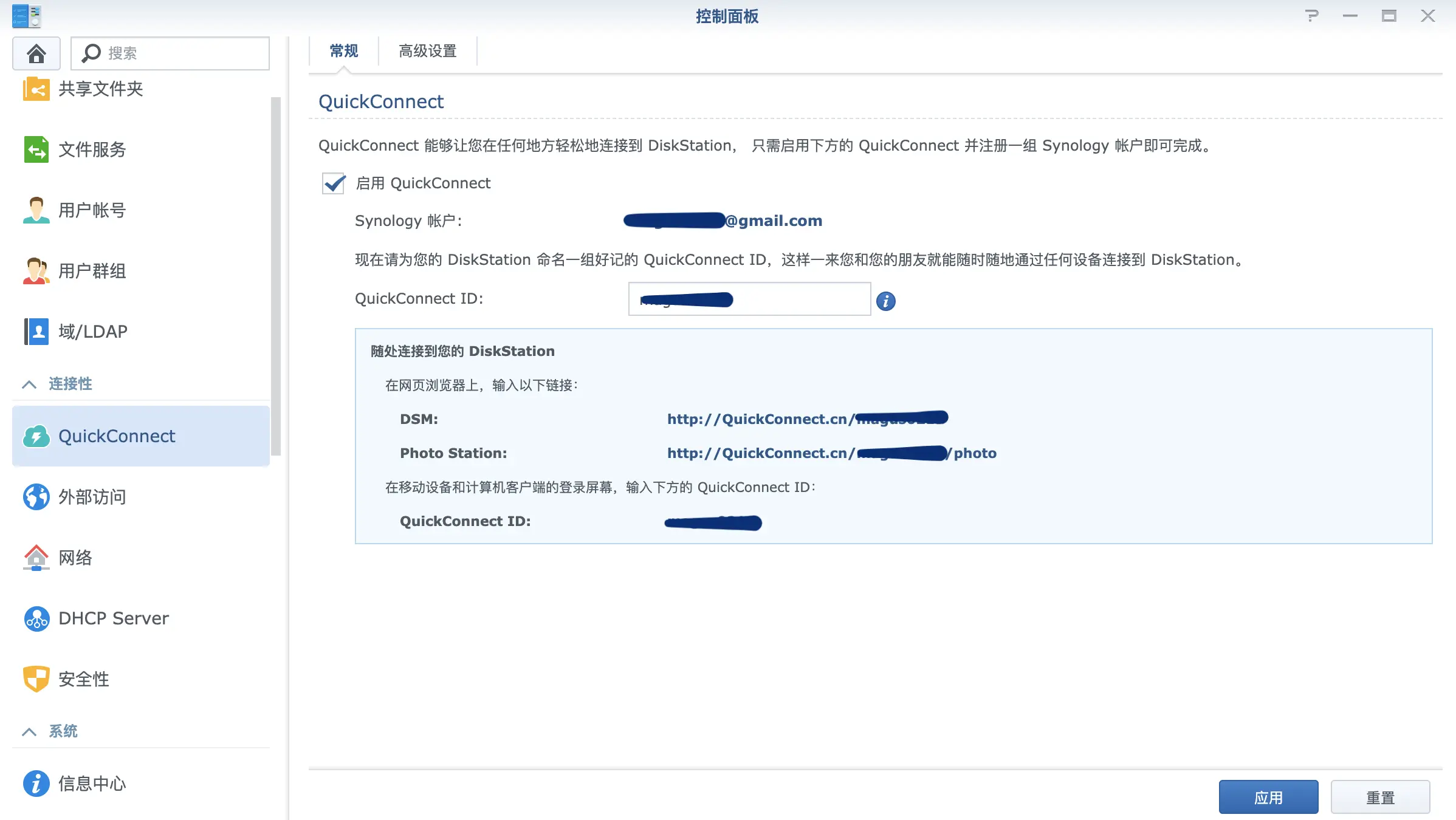Click the search magnifier icon
This screenshot has height=820, width=1456.
tap(91, 53)
